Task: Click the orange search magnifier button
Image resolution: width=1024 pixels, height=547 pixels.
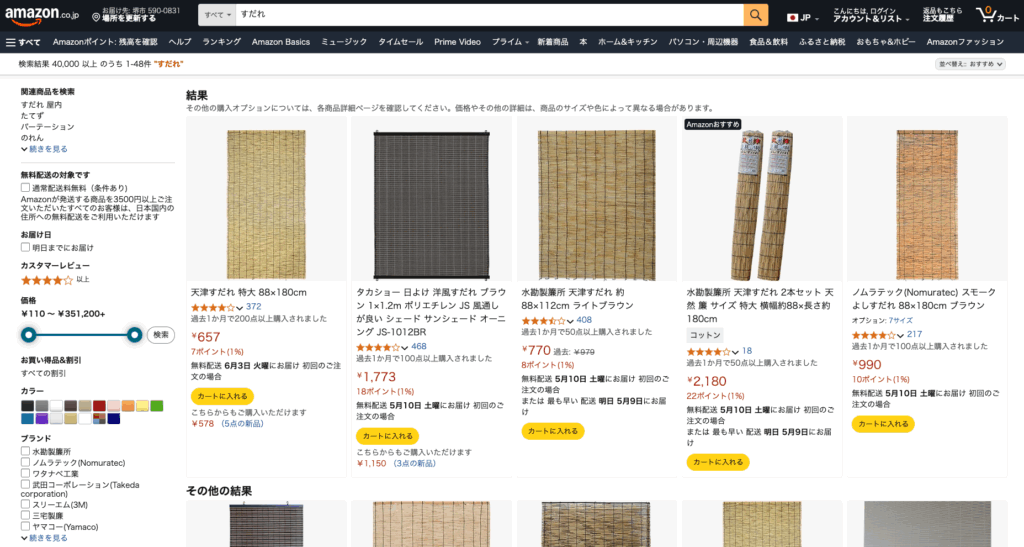Action: (x=756, y=15)
